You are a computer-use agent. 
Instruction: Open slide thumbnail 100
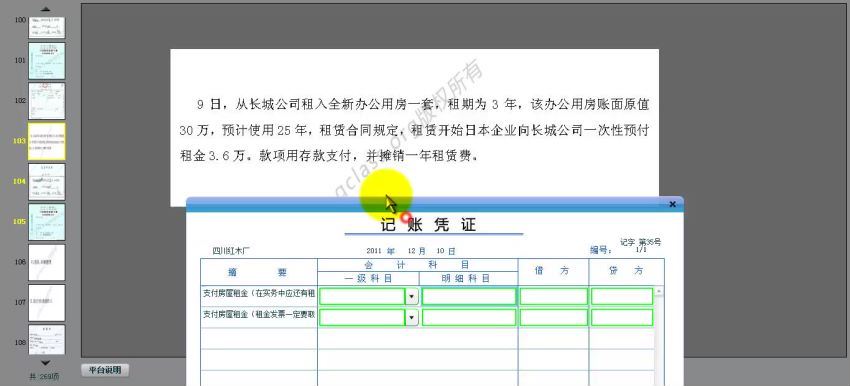click(x=47, y=27)
